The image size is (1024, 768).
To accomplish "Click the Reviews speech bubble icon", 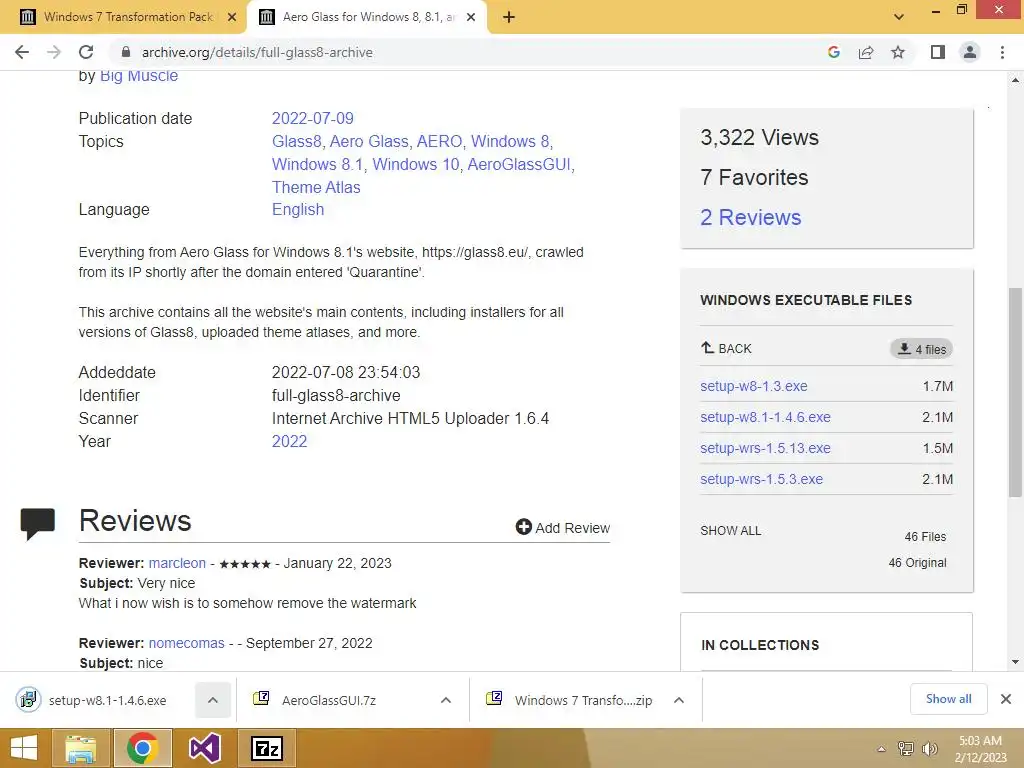I will (x=38, y=523).
